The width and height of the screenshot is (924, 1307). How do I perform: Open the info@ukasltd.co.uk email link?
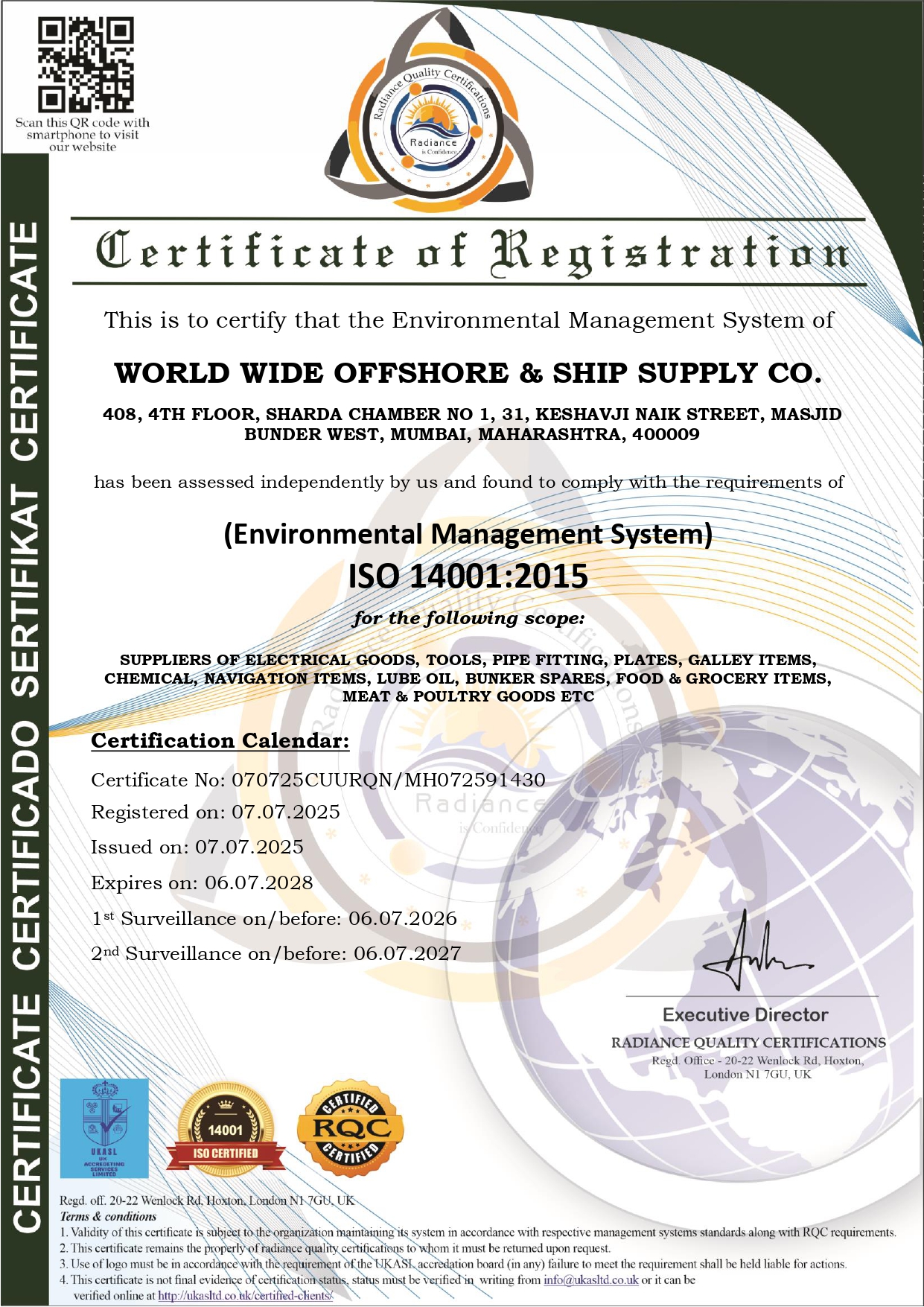[x=591, y=1279]
